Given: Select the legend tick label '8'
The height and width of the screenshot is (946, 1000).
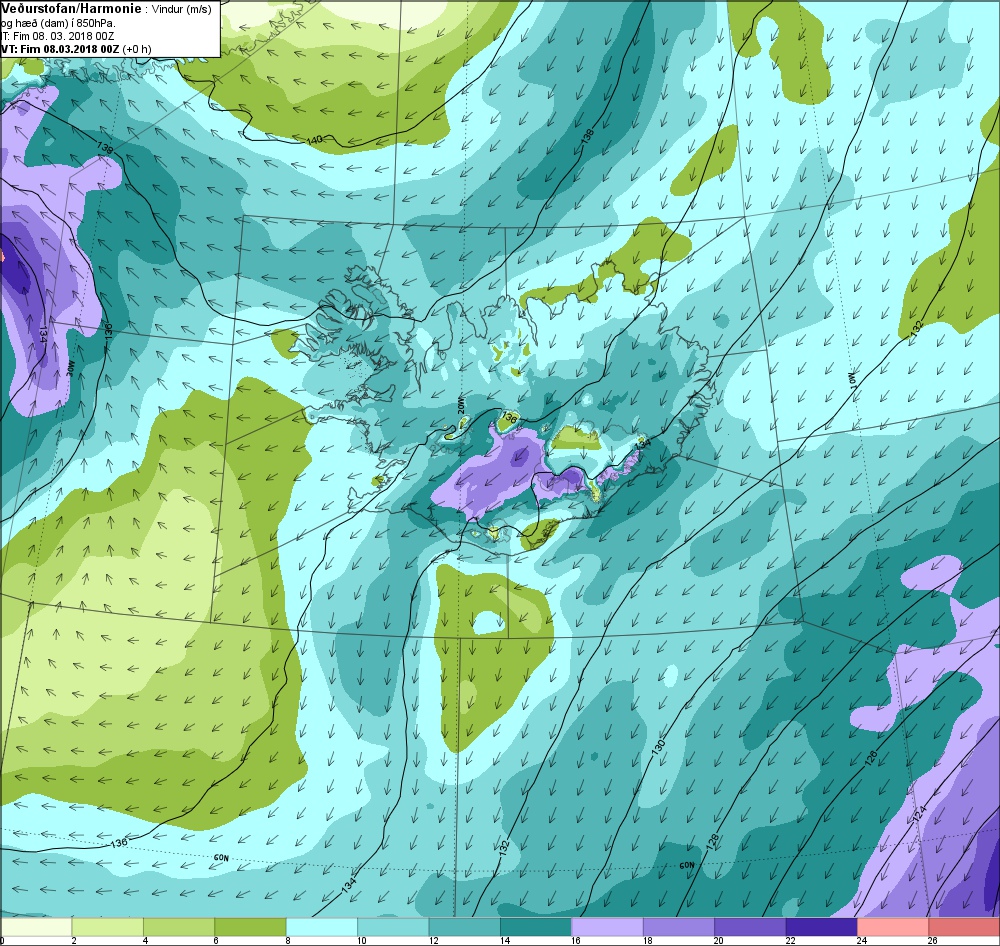Looking at the screenshot, I should tap(288, 940).
